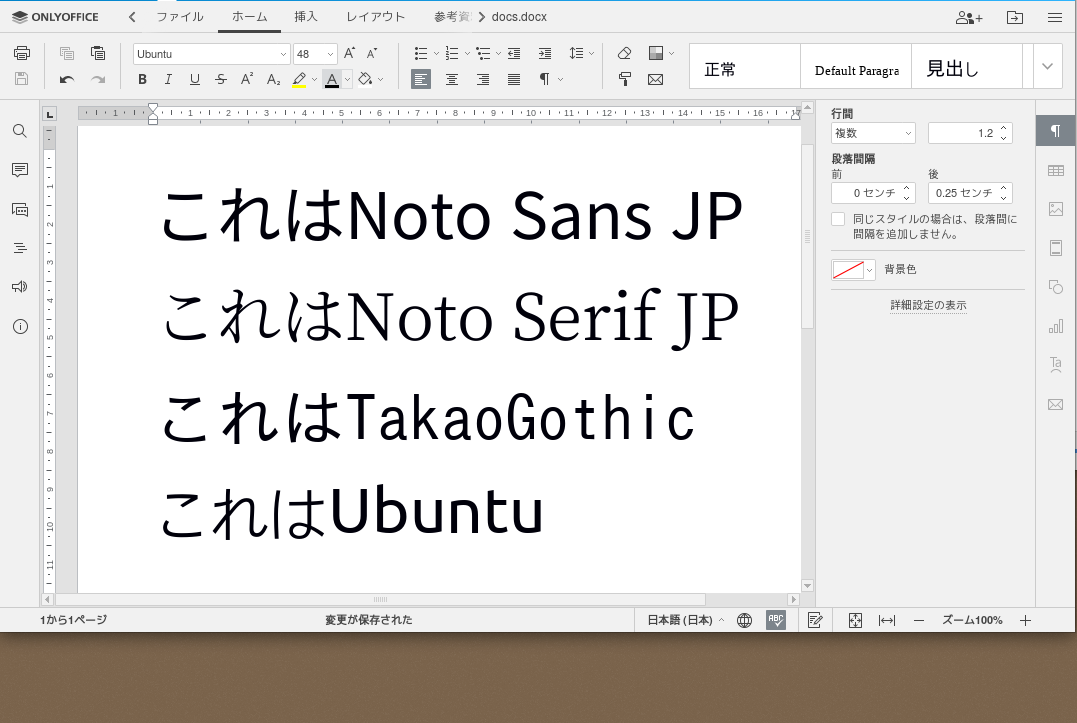Open 日本語 (日本) language selector

click(x=685, y=620)
